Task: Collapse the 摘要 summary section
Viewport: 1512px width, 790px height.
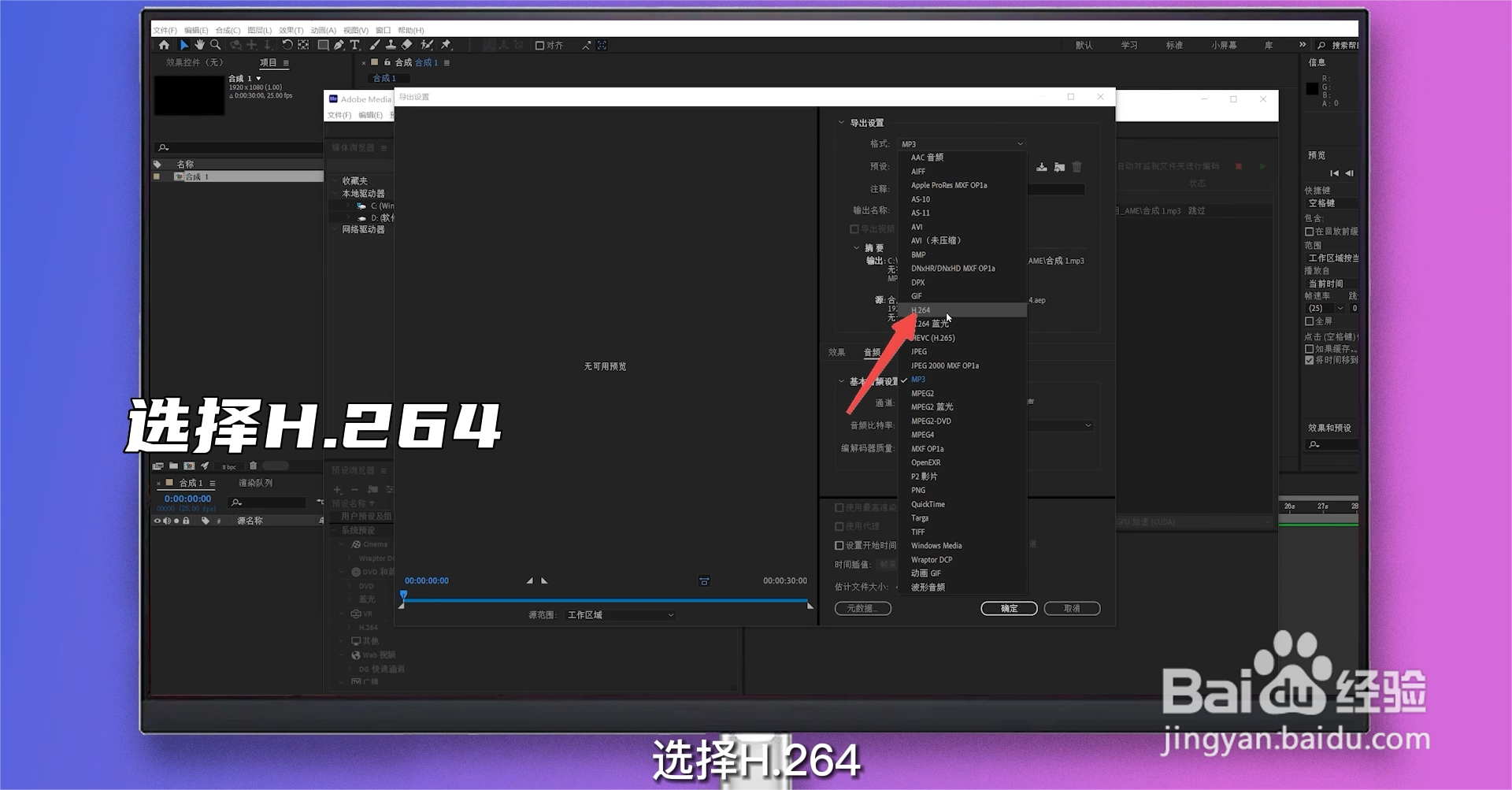Action: click(857, 248)
